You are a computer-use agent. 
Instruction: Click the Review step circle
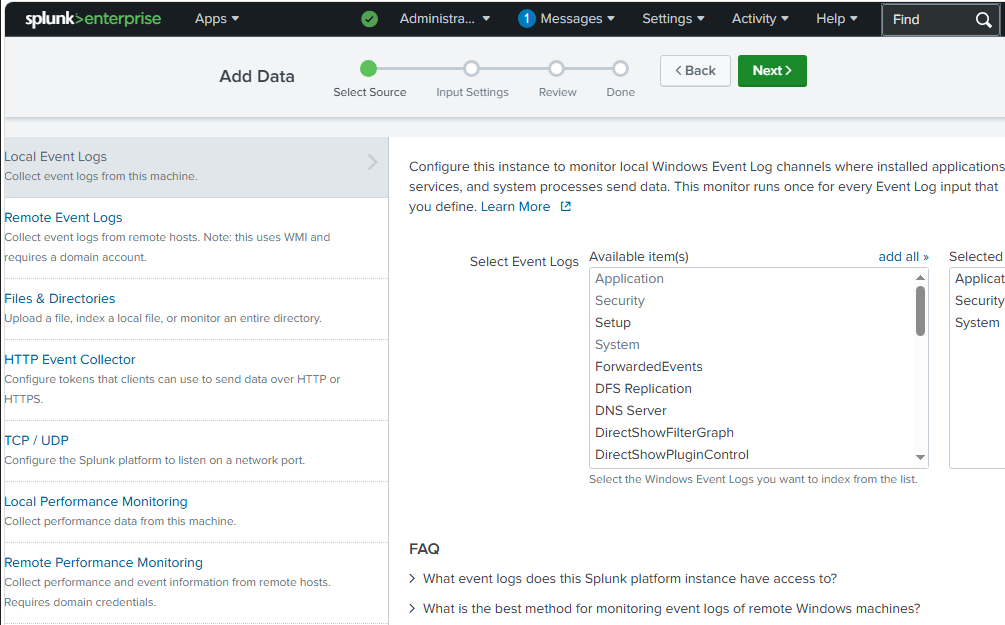point(556,69)
